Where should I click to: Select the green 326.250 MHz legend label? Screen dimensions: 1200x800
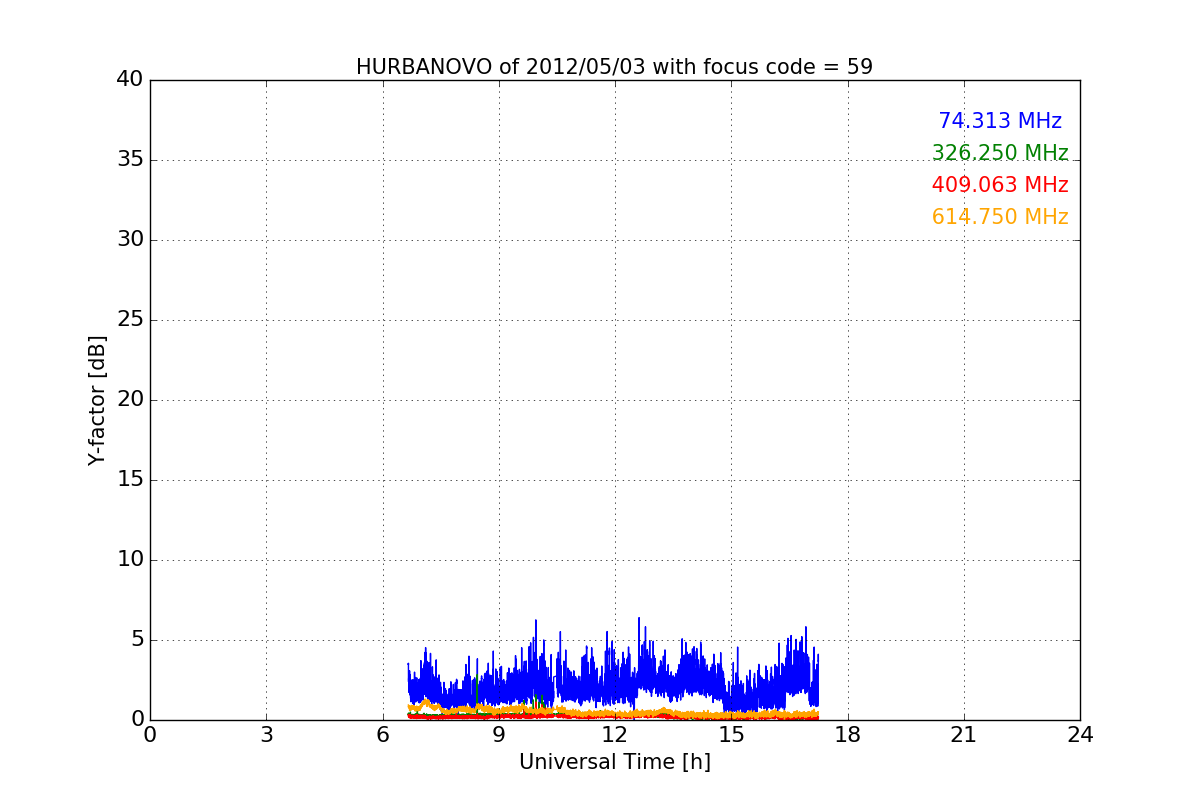pyautogui.click(x=1000, y=153)
